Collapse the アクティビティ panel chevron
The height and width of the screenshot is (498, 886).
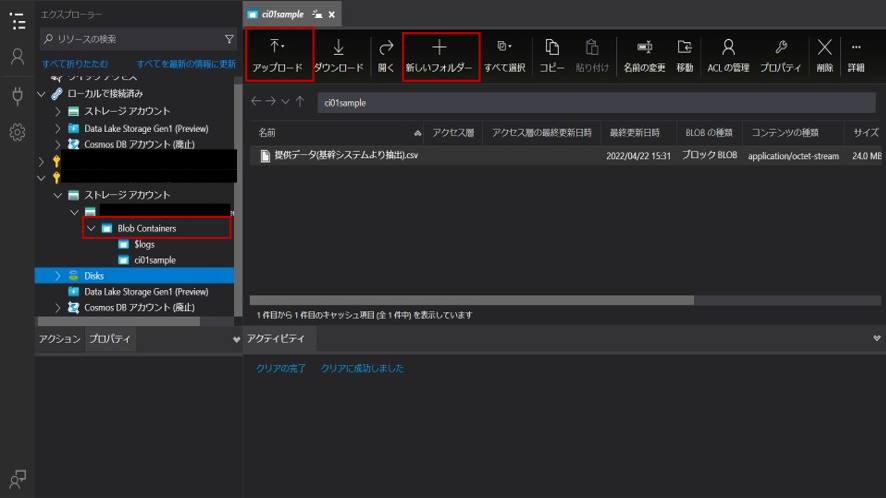(876, 339)
